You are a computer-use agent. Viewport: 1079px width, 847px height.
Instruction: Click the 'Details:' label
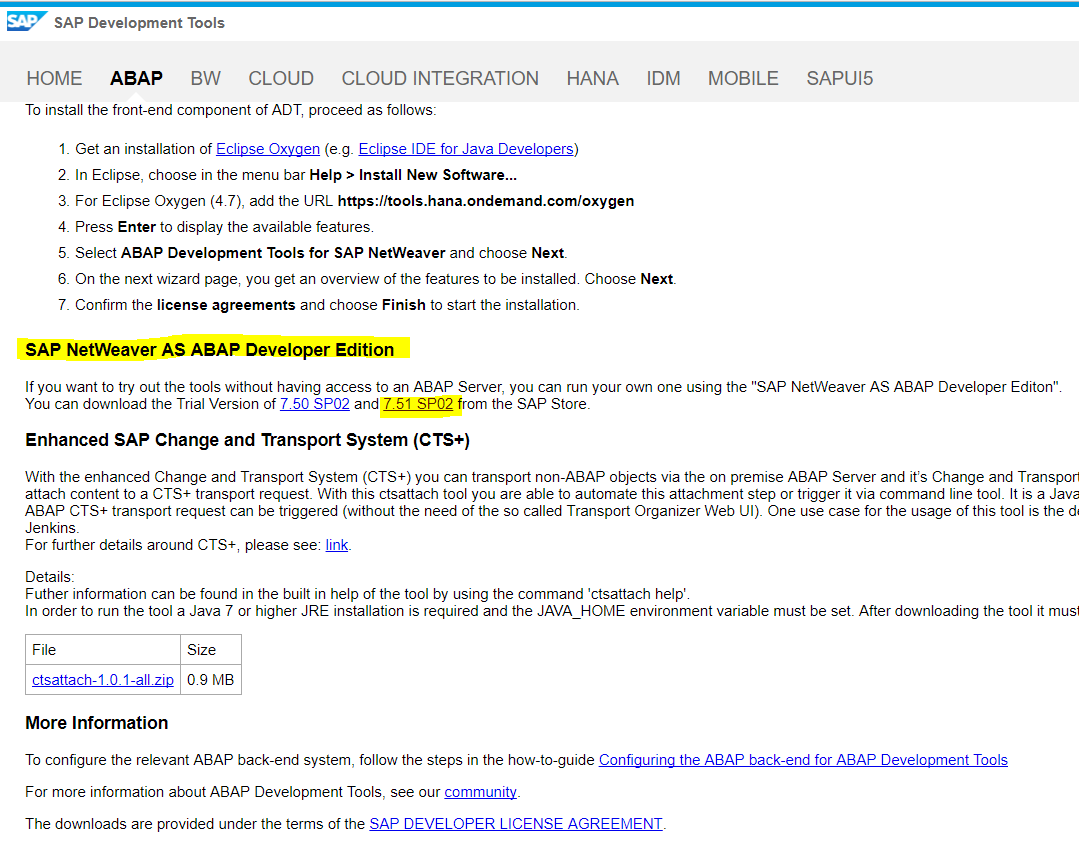tap(50, 577)
